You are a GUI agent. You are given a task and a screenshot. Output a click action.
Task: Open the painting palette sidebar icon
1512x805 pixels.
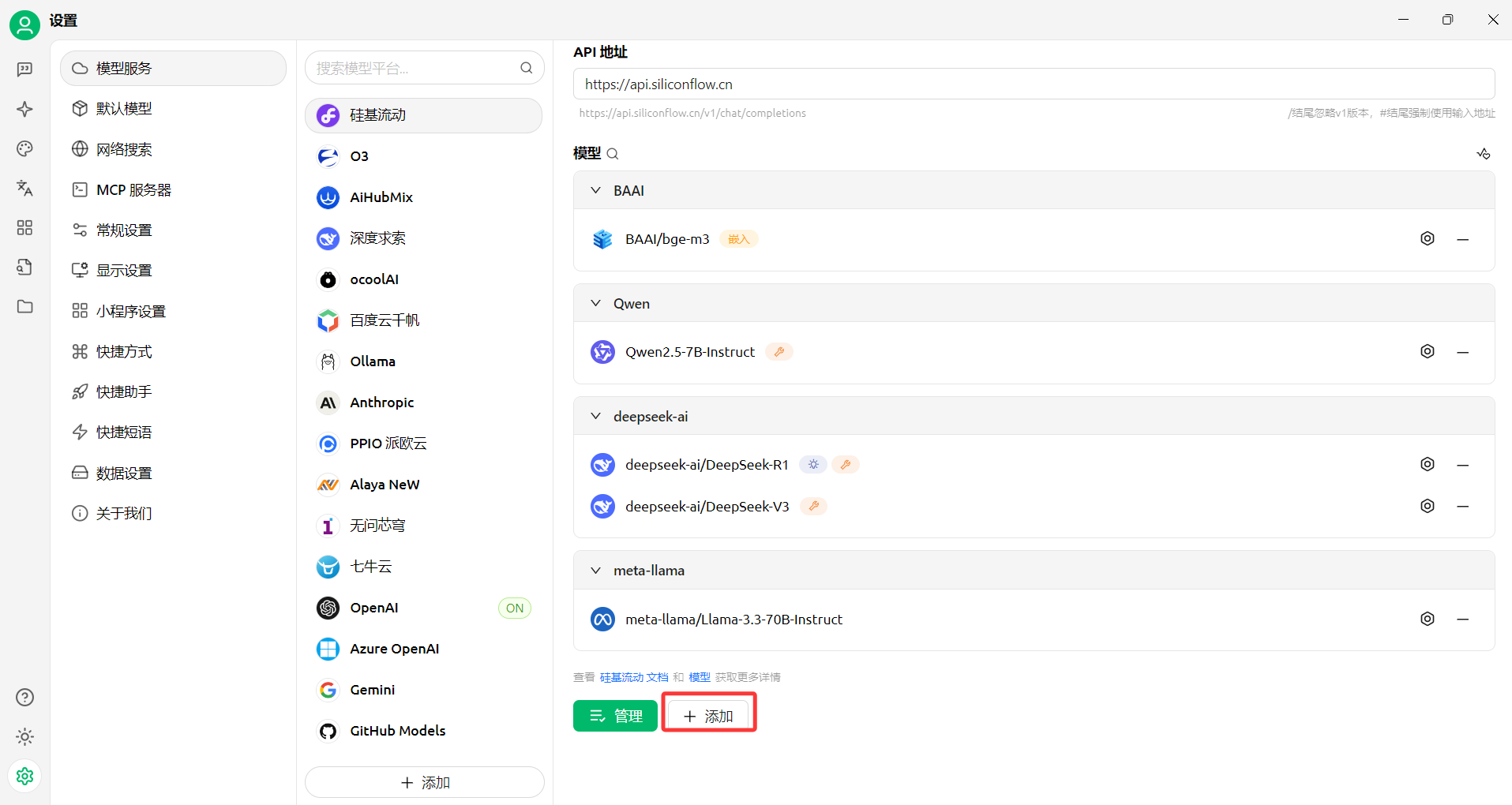[x=24, y=148]
